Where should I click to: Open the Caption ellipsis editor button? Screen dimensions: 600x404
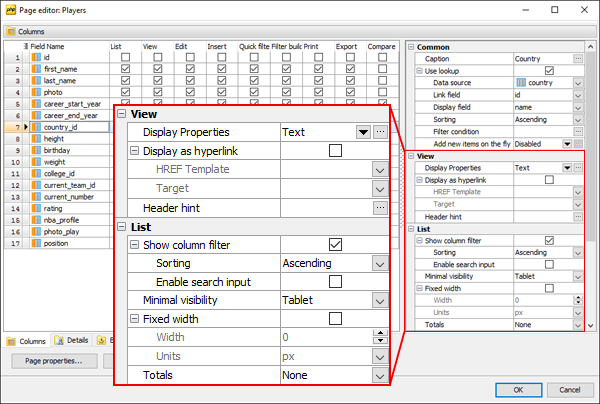tap(578, 59)
